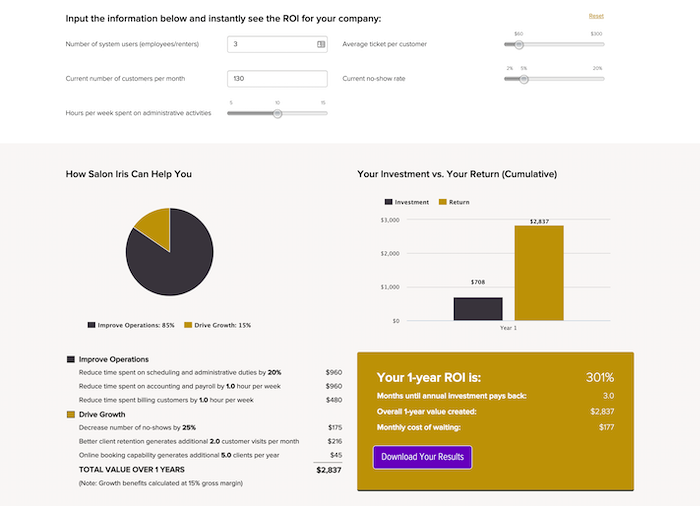Screen dimensions: 700x506
Task: Click the Reset link
Action: point(596,16)
